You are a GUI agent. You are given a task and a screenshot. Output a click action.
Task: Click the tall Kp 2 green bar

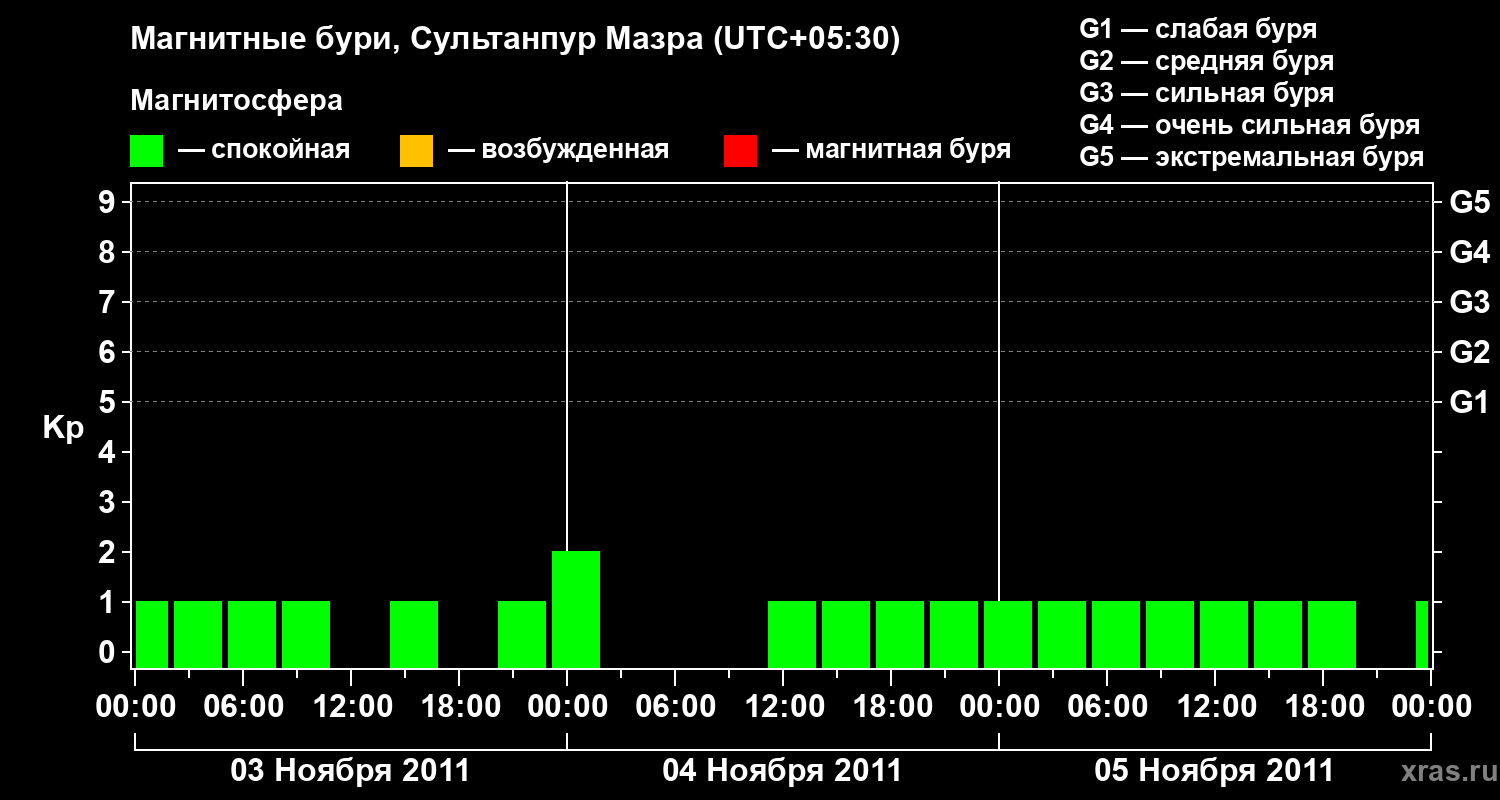(x=576, y=609)
